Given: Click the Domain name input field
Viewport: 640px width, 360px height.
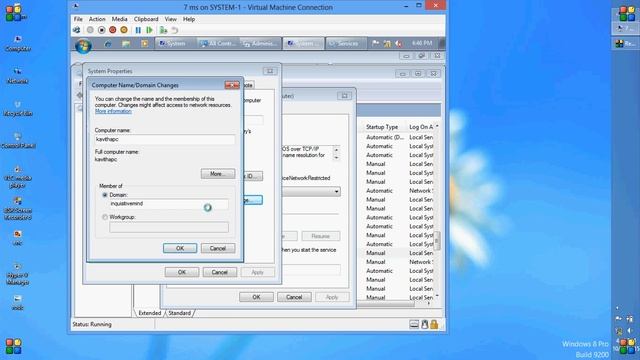Looking at the screenshot, I should point(169,204).
